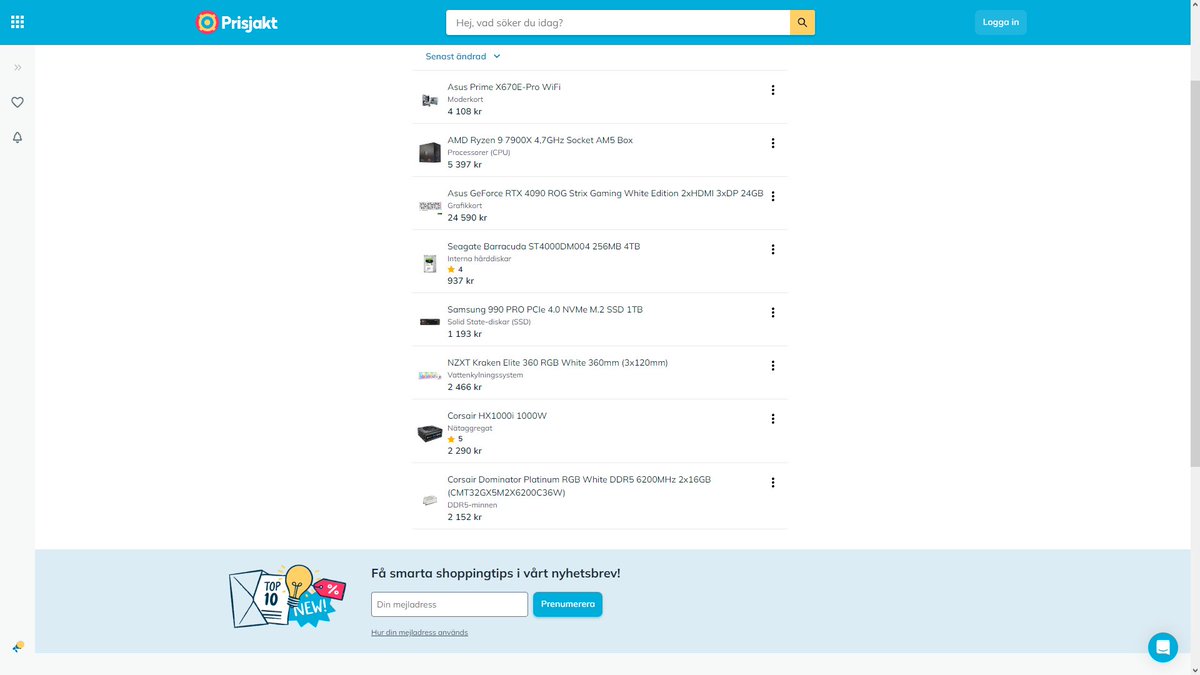Open options menu for Samsung 990 PRO
The image size is (1200, 675).
[773, 312]
